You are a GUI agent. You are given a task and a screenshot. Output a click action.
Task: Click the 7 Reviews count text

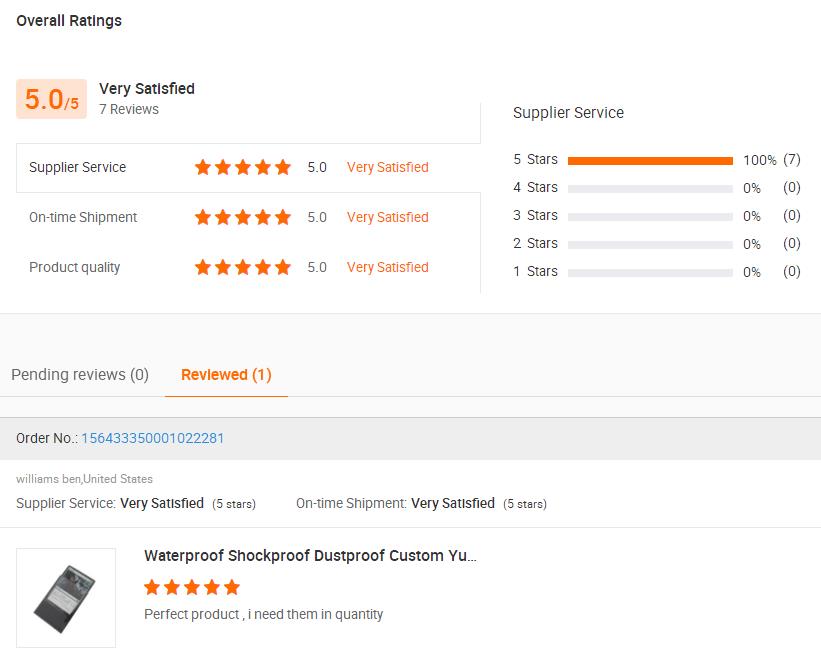tap(129, 109)
